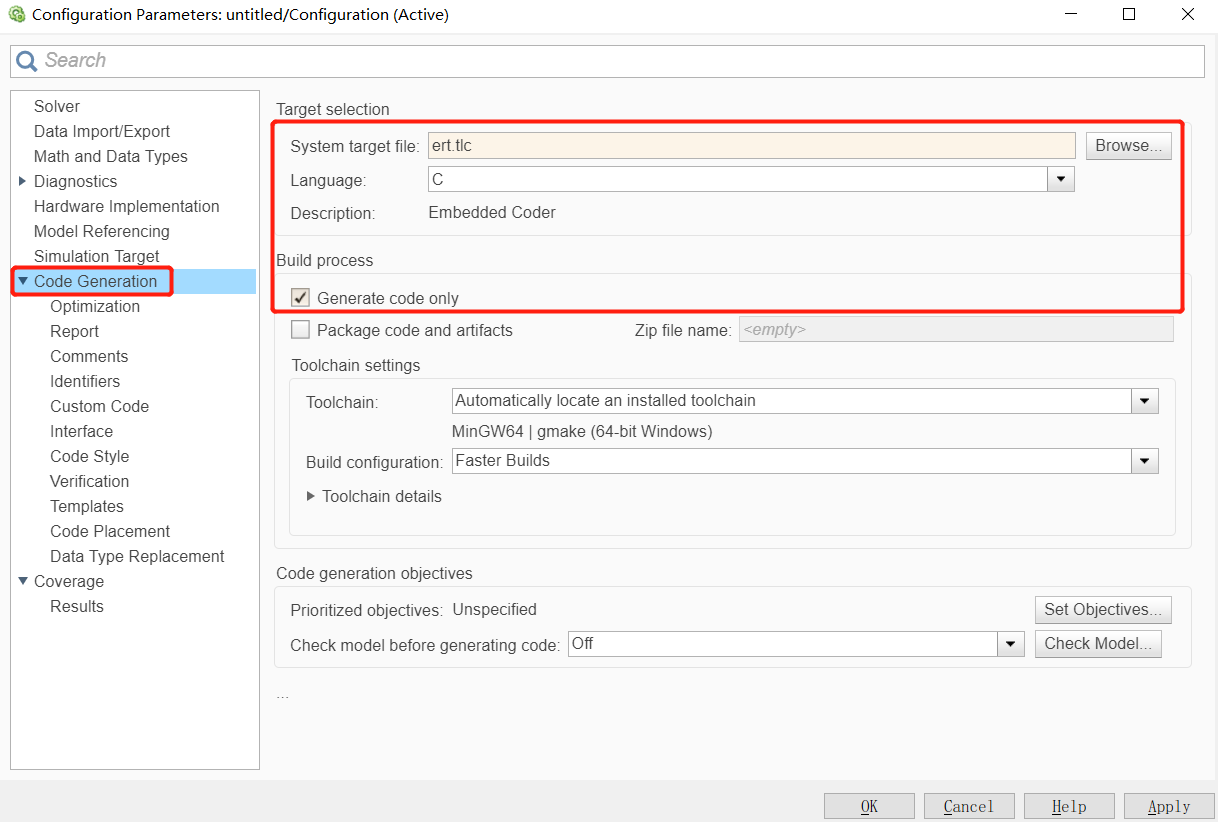
Task: Click the Set Objectives button
Action: 1103,609
